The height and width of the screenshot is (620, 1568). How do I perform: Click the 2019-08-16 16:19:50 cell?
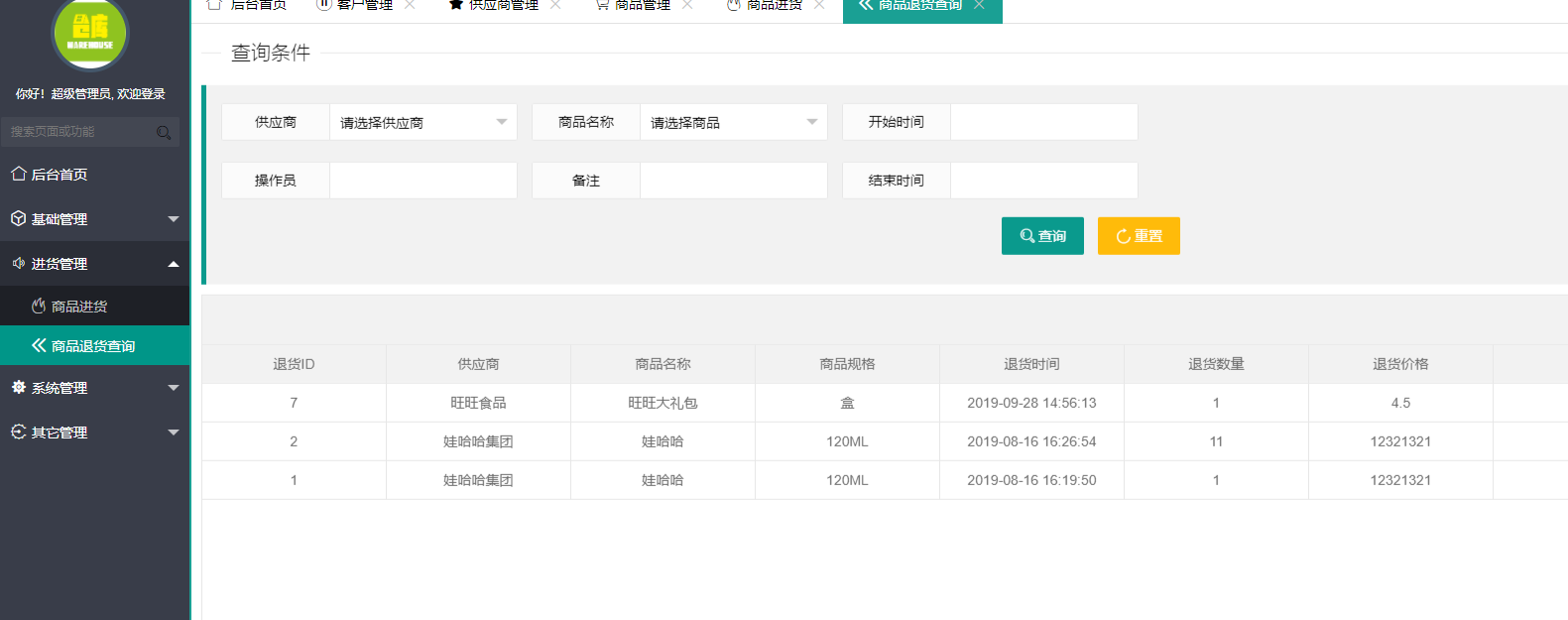[1031, 480]
